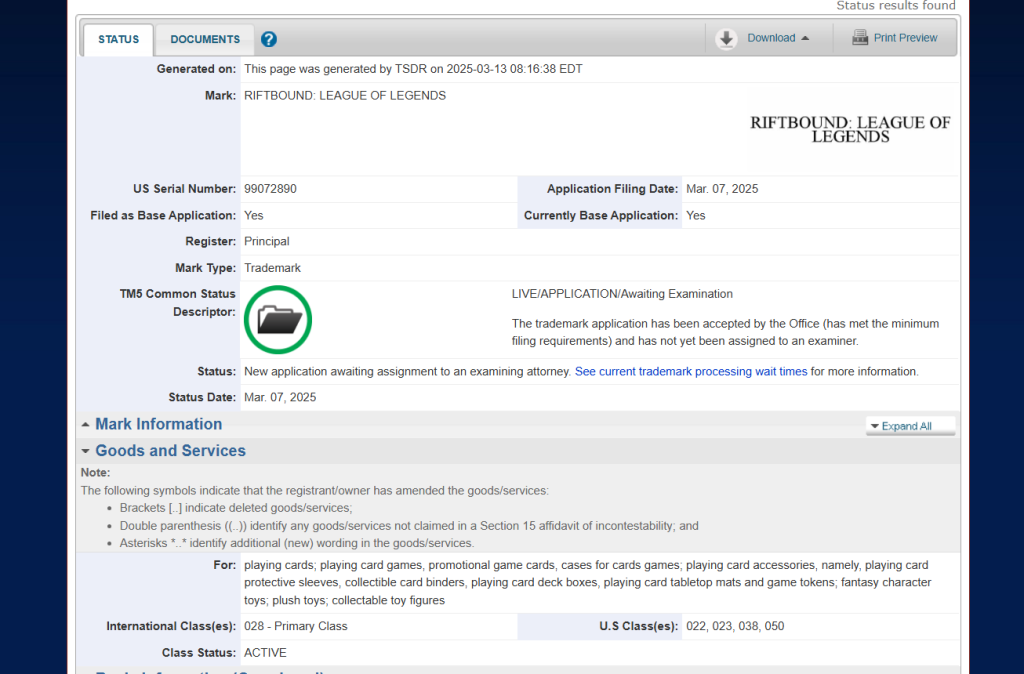Image resolution: width=1024 pixels, height=674 pixels.
Task: Click the Download arrow icon
Action: [726, 39]
